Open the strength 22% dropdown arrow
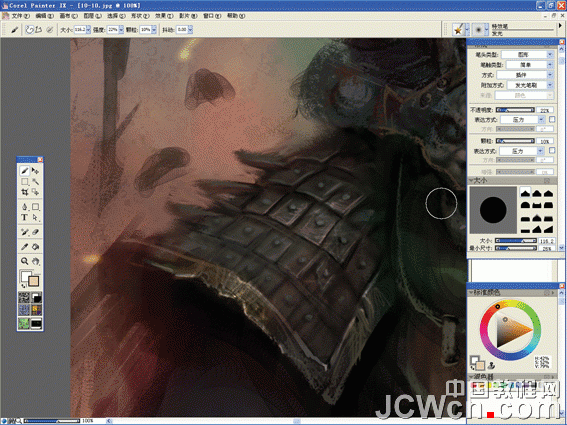This screenshot has height=425, width=567. coord(121,30)
